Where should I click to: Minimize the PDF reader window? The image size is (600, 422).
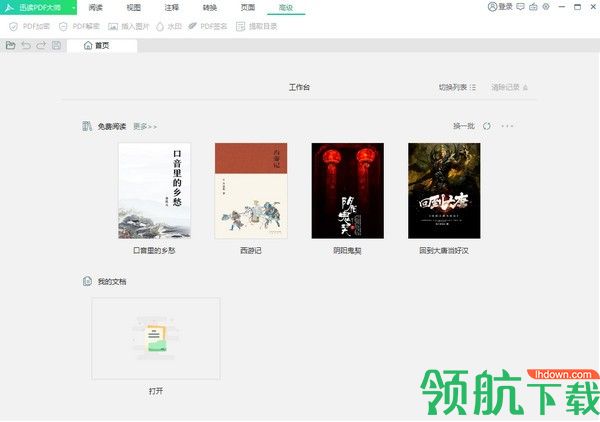[x=561, y=7]
